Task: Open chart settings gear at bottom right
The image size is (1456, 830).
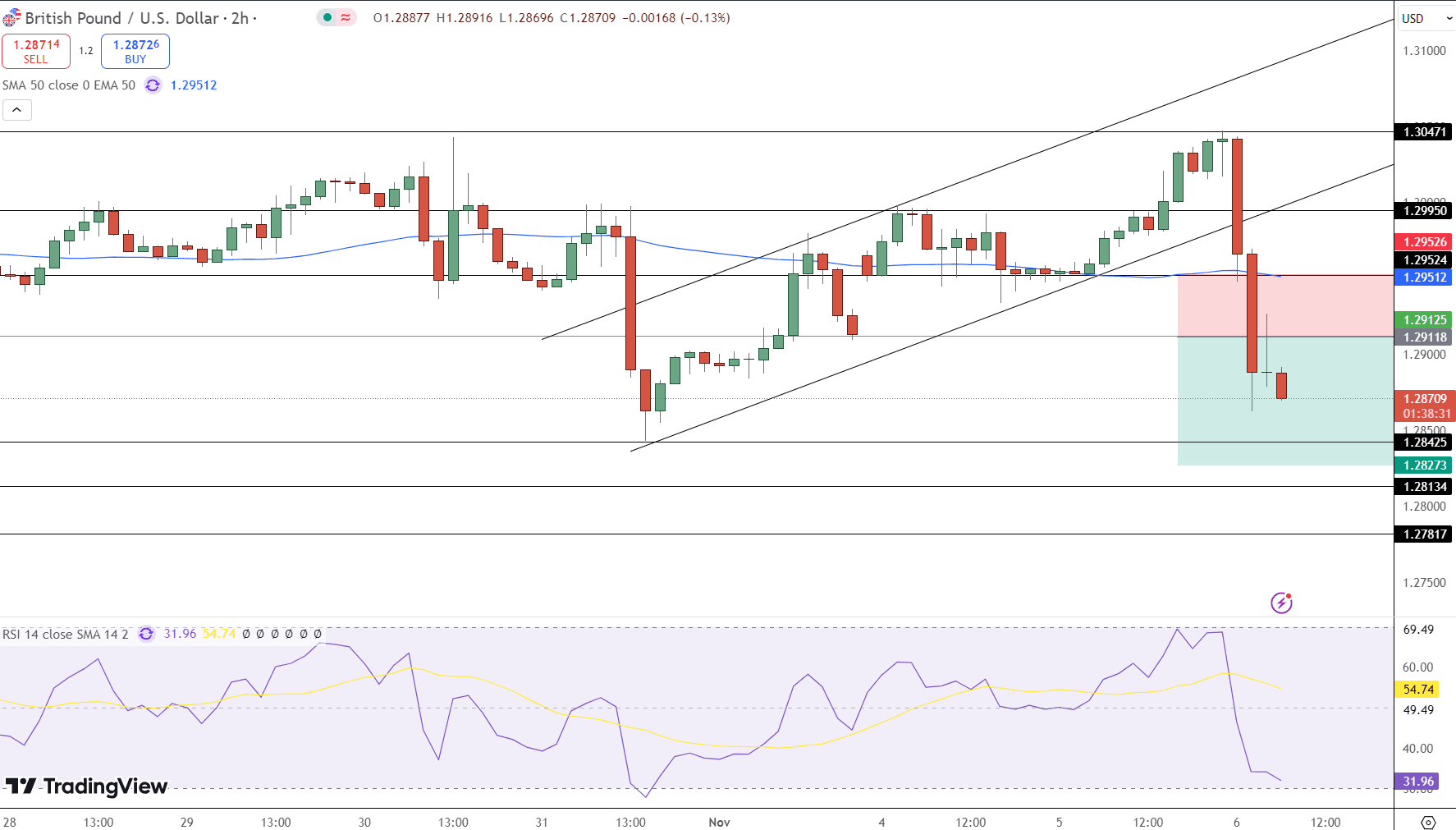Action: click(x=1428, y=822)
